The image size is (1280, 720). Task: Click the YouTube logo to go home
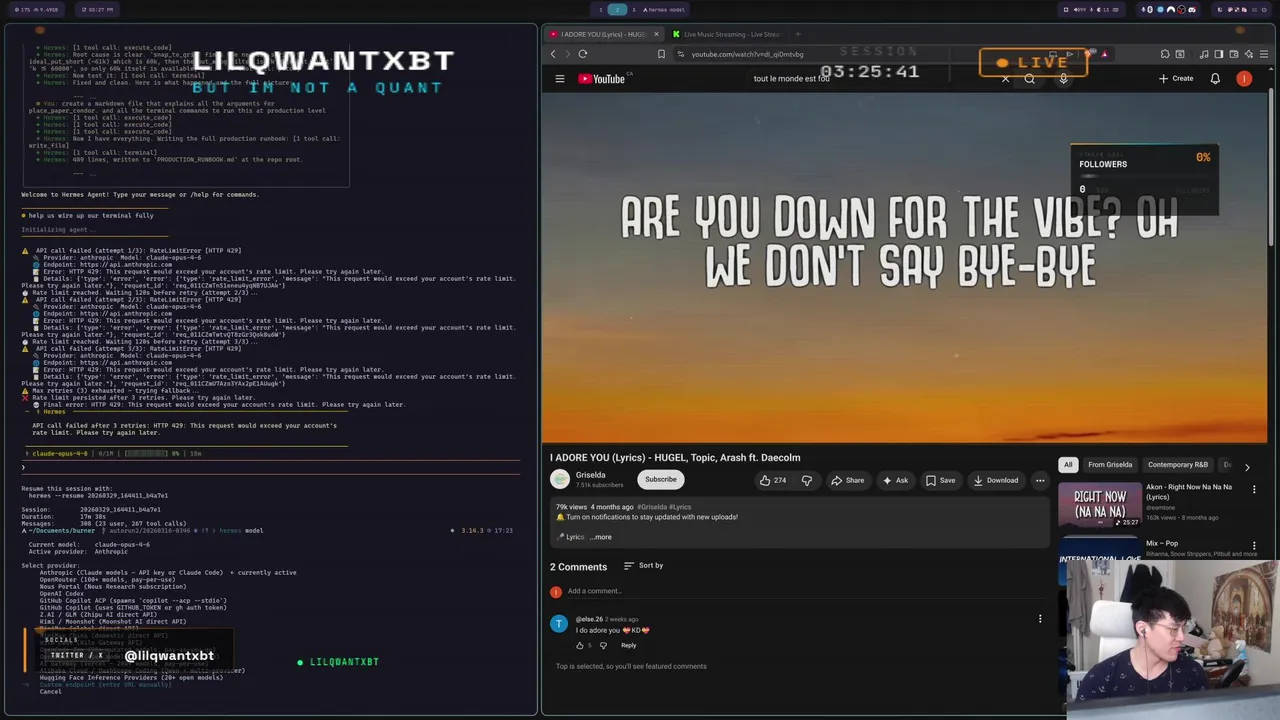[602, 79]
